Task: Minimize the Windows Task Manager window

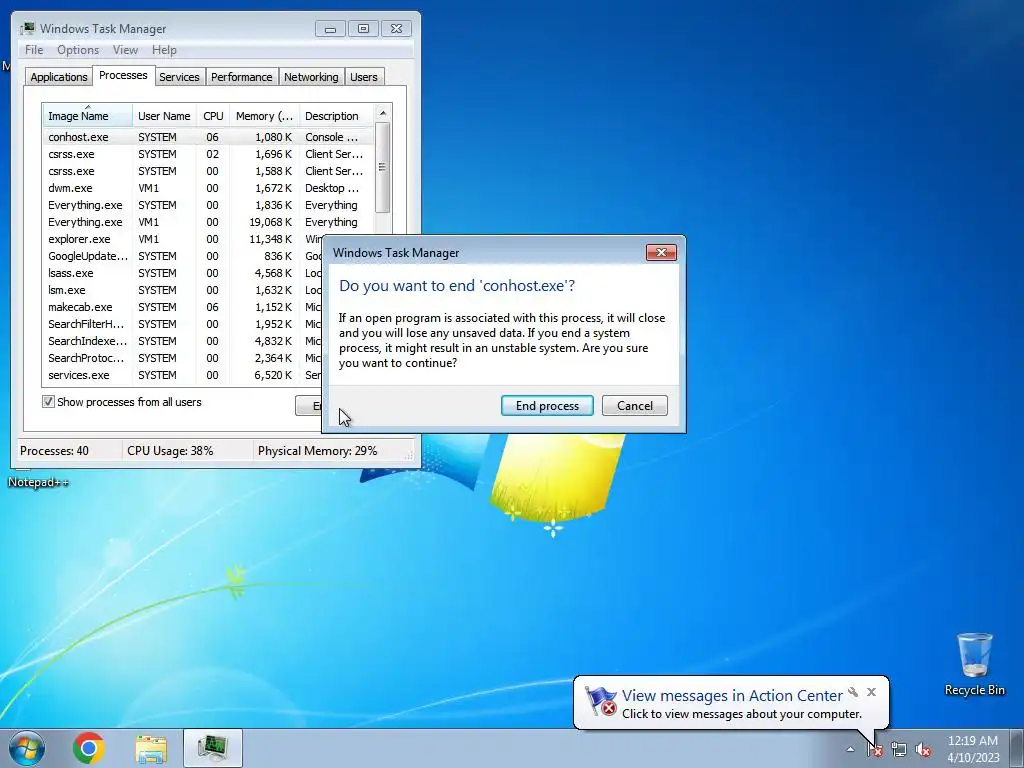Action: (x=330, y=29)
